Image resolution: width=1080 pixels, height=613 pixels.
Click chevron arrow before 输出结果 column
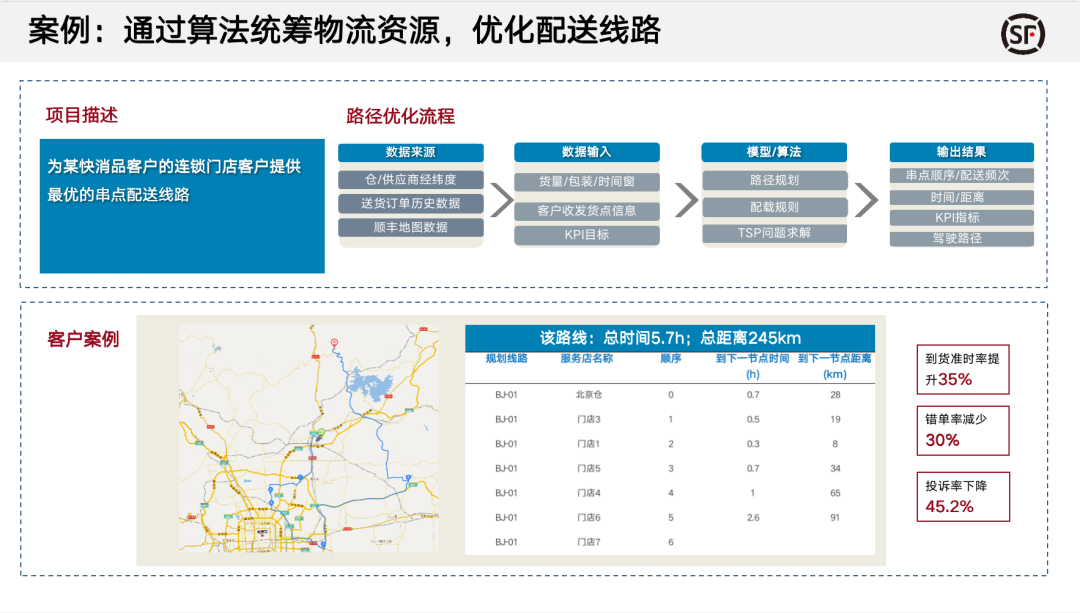[x=866, y=200]
